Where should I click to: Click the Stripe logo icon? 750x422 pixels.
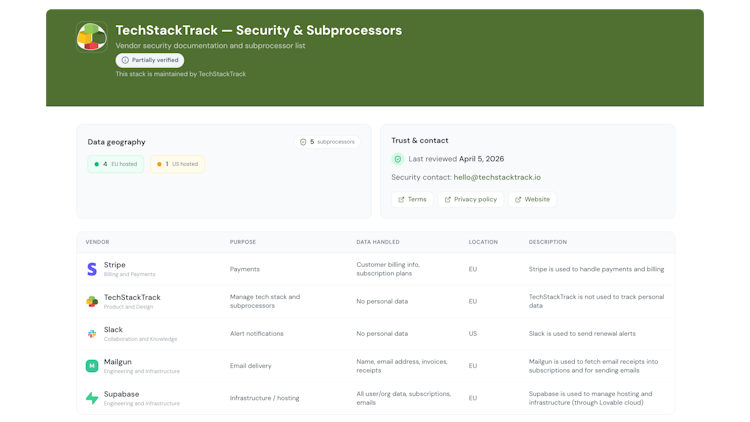92,269
